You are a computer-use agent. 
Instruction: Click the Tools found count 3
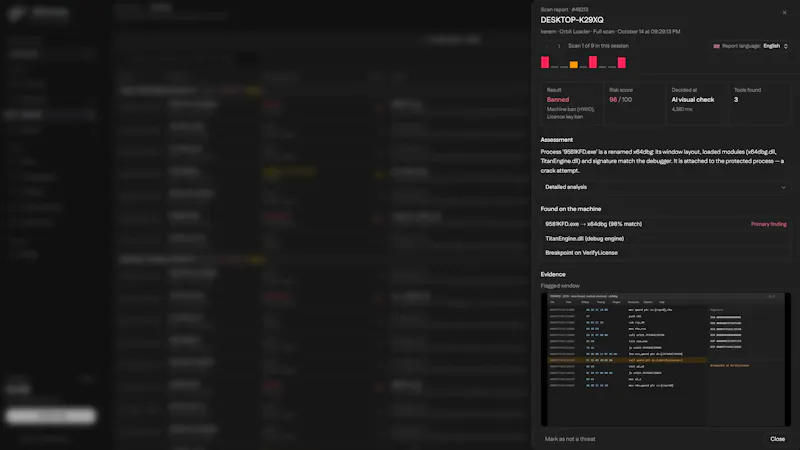[x=736, y=99]
